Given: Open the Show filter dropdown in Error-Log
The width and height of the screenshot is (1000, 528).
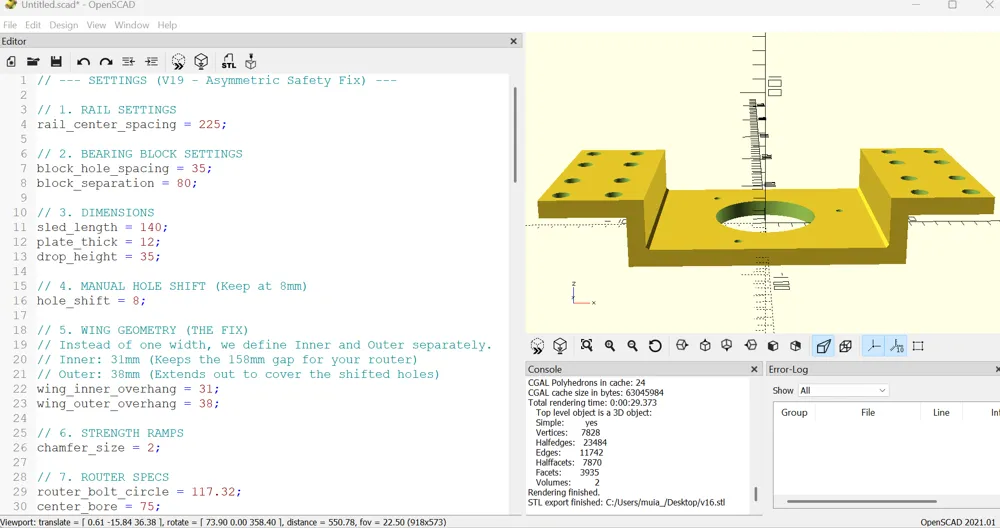Looking at the screenshot, I should click(x=843, y=390).
